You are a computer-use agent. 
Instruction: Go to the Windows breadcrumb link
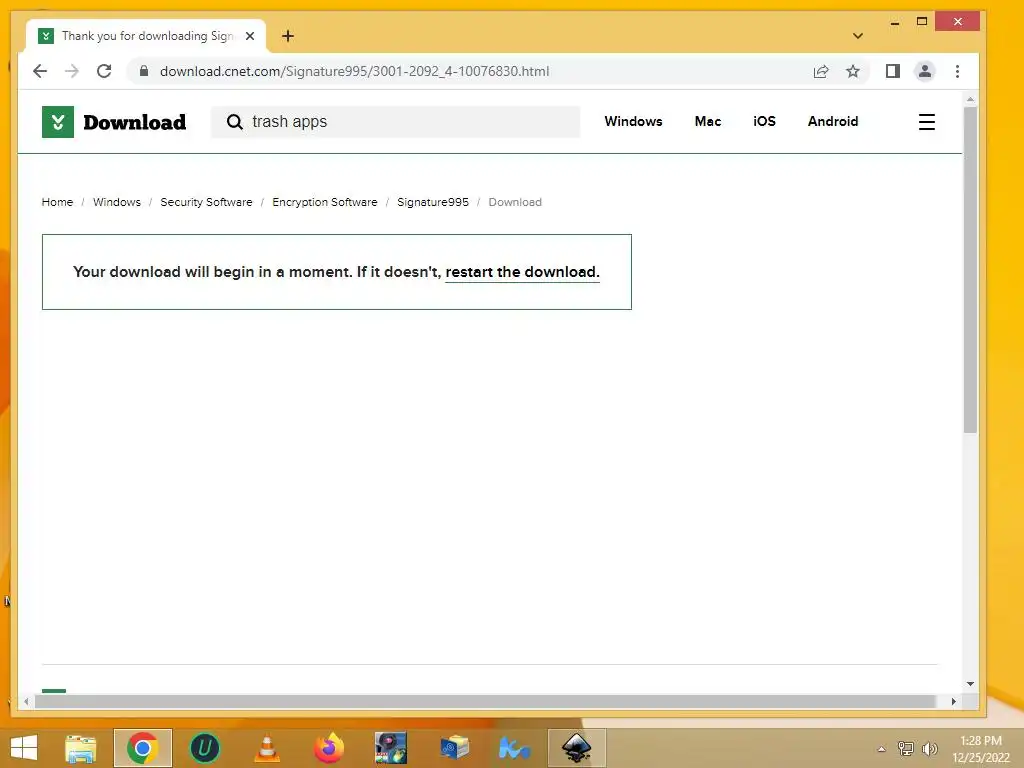[x=117, y=202]
